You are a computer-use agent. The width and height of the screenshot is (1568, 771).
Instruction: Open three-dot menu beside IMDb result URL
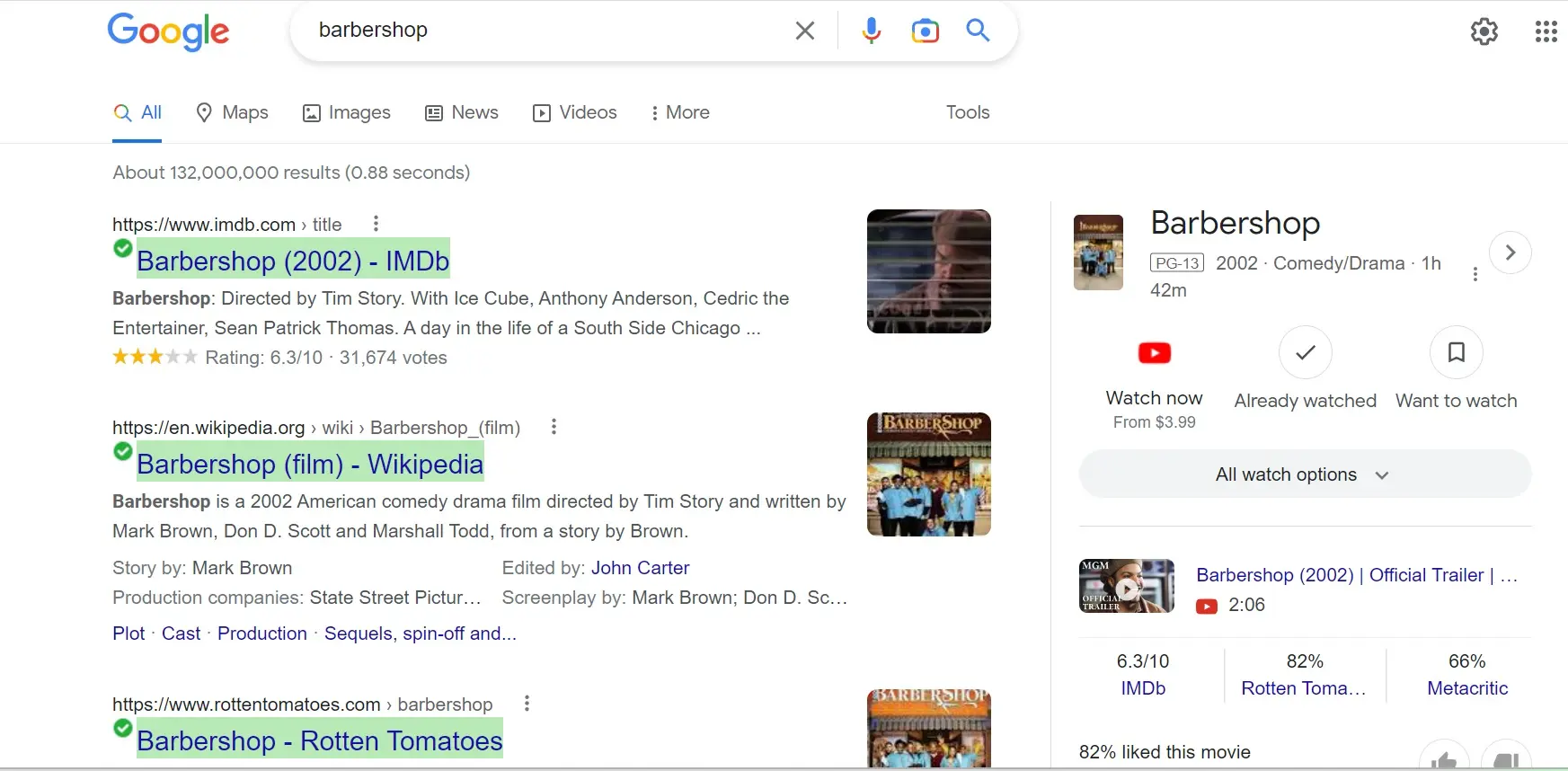[376, 224]
